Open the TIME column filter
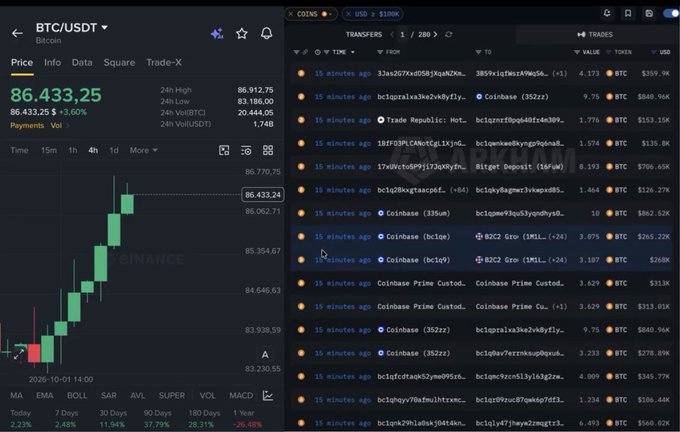Screen dimensions: 680x432 tap(327, 52)
